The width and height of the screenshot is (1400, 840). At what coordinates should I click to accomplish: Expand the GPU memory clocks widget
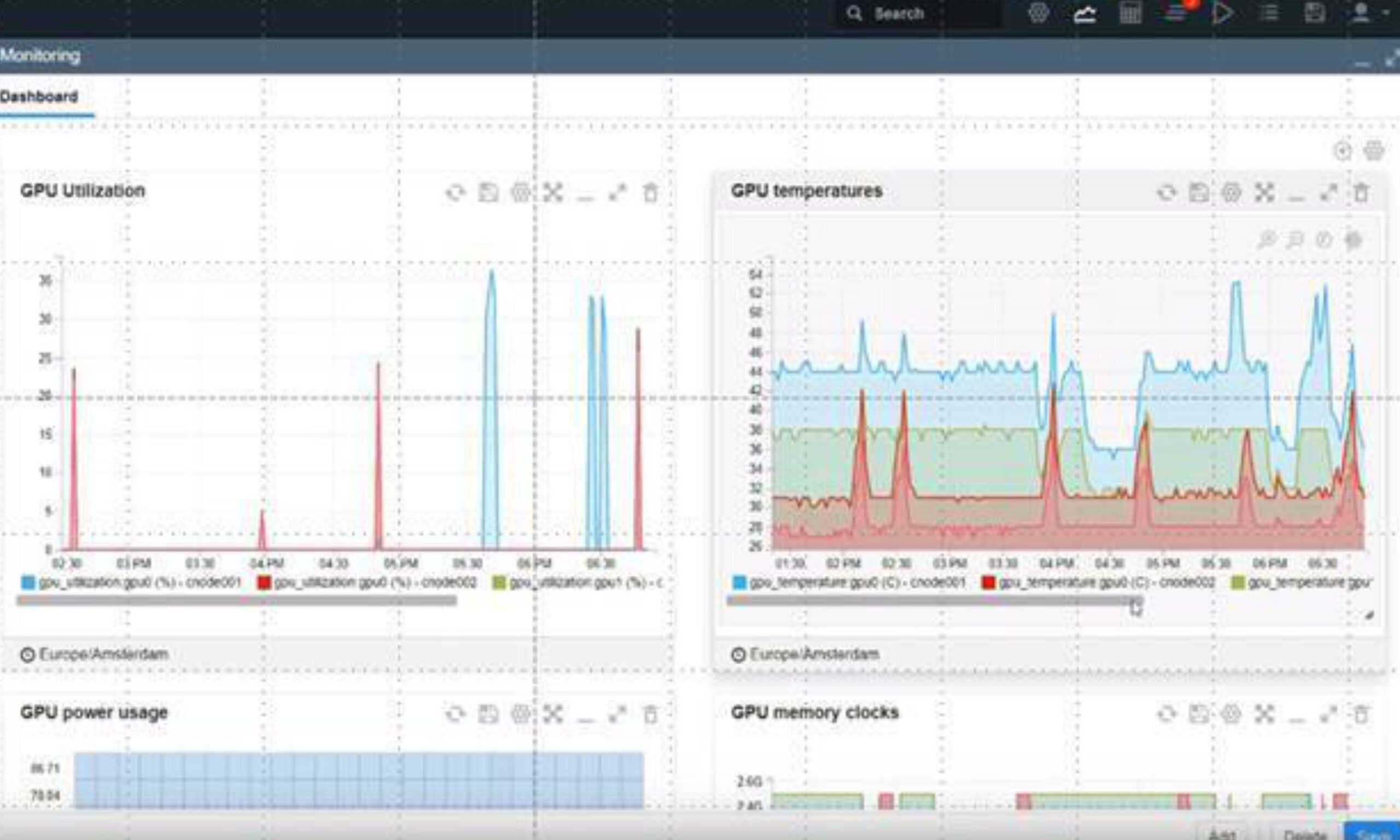(x=1329, y=714)
